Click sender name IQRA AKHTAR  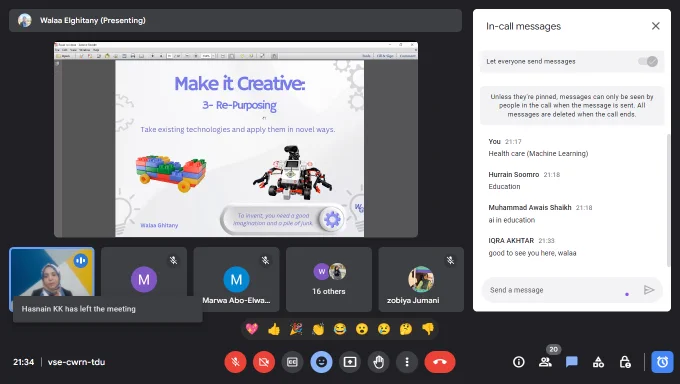tap(511, 240)
